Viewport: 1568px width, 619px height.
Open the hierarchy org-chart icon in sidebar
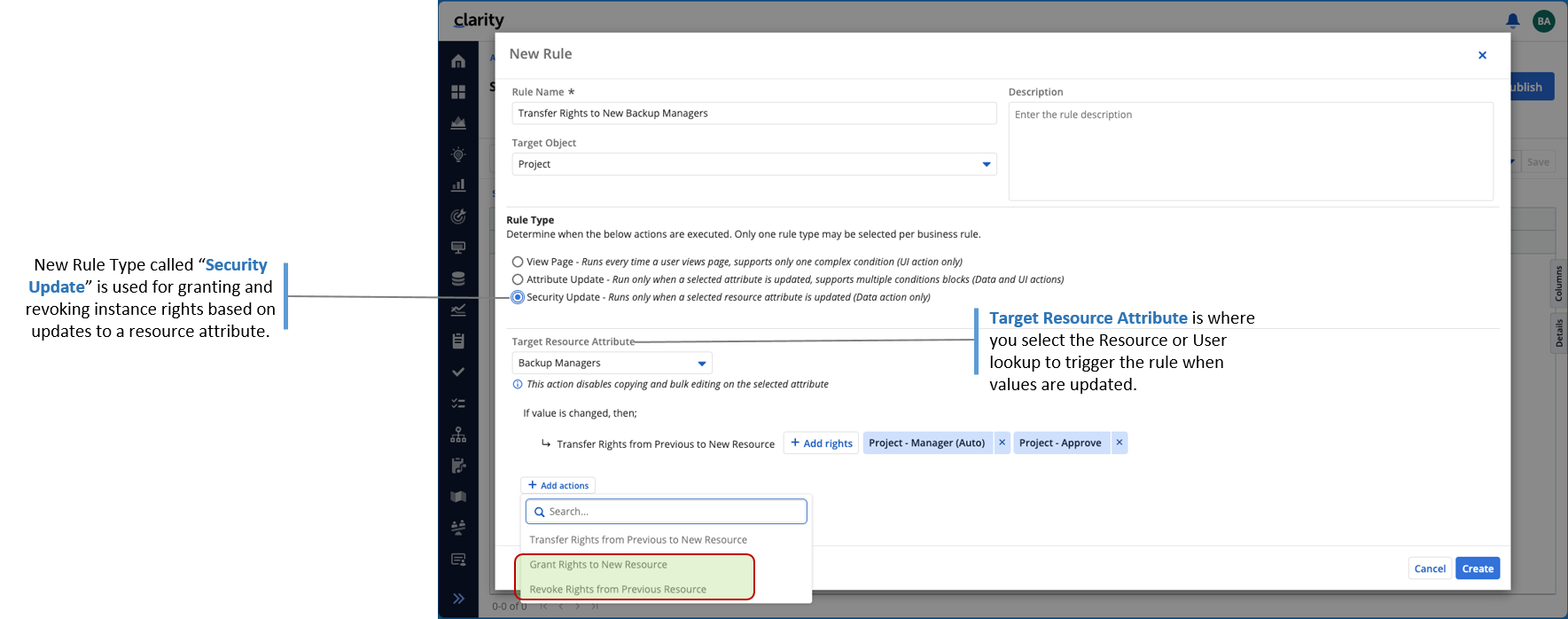click(x=458, y=435)
